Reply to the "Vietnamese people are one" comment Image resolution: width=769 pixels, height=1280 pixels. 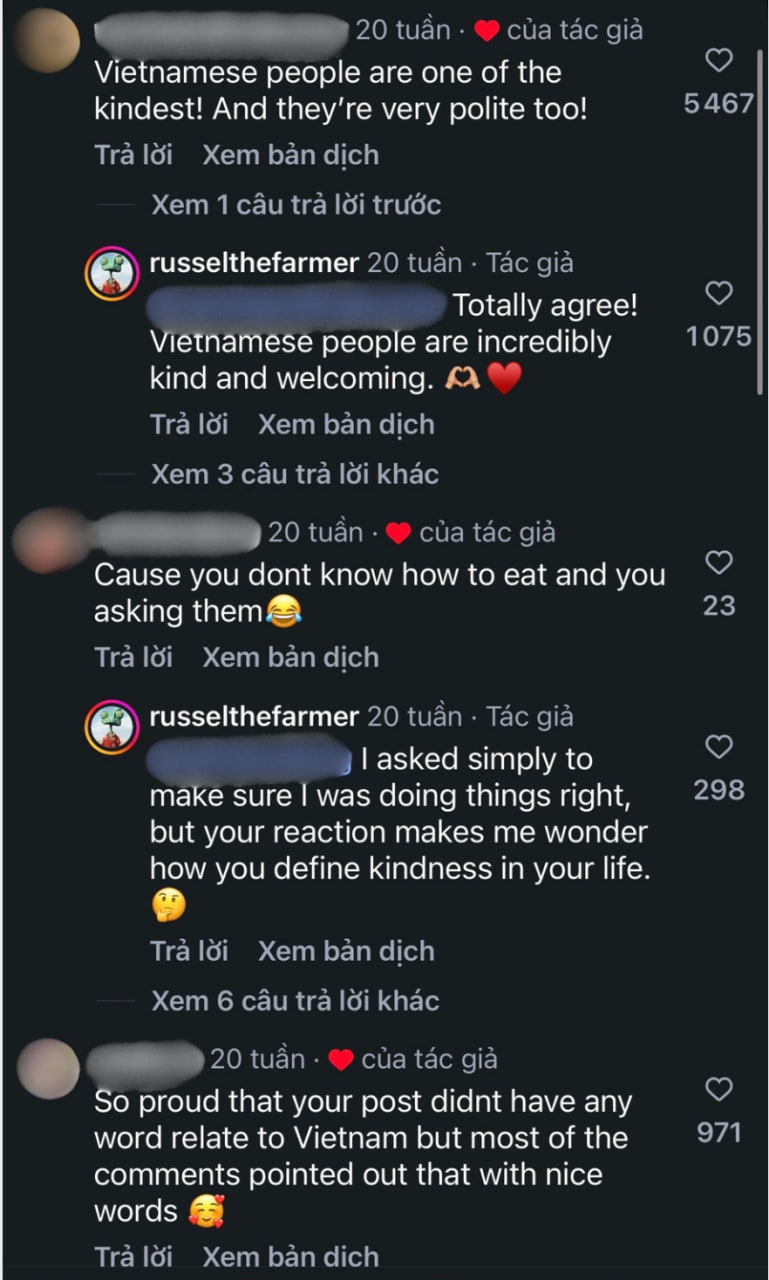coord(133,155)
